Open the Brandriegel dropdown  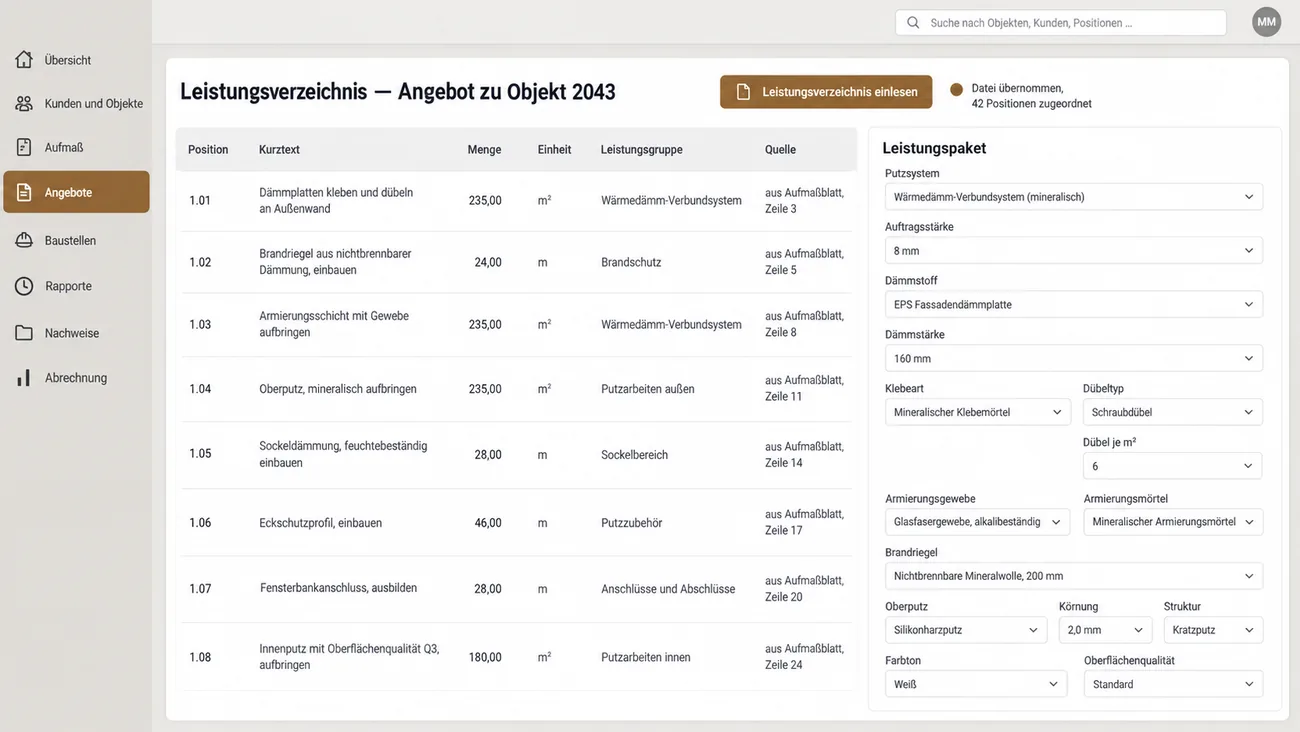[1073, 576]
